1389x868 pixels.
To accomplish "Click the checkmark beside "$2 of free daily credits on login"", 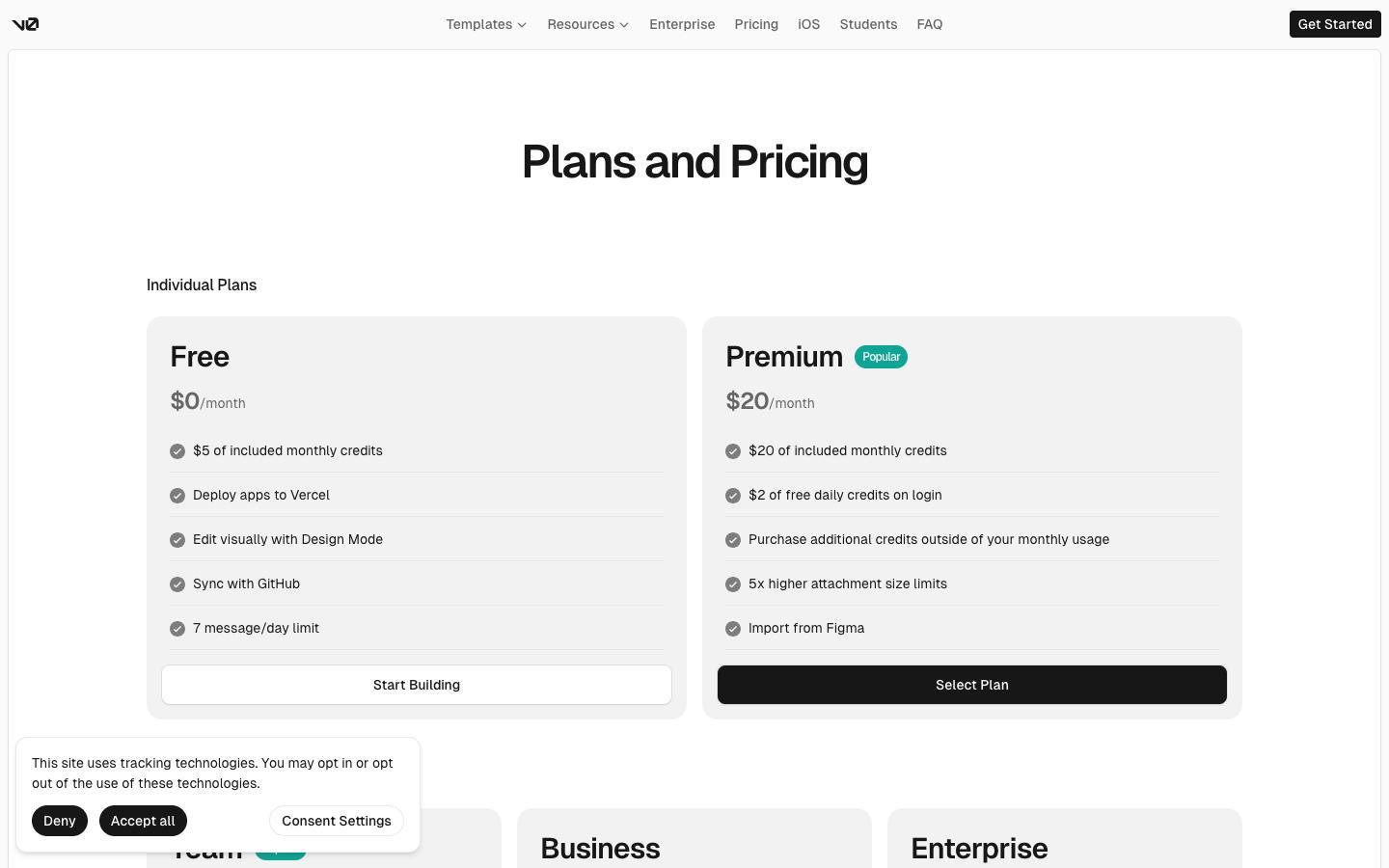I will tap(733, 495).
